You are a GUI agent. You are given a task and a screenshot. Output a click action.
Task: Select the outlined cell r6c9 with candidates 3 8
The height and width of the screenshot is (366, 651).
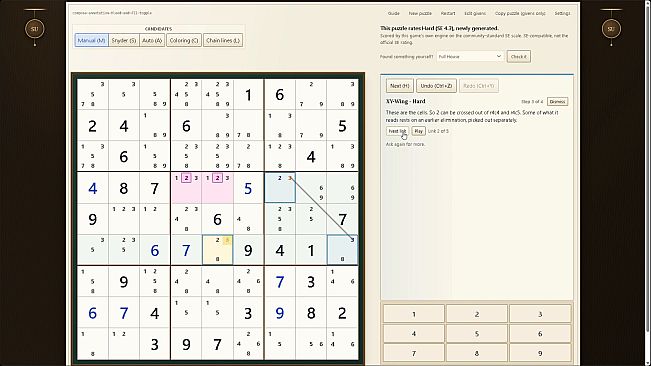[342, 250]
